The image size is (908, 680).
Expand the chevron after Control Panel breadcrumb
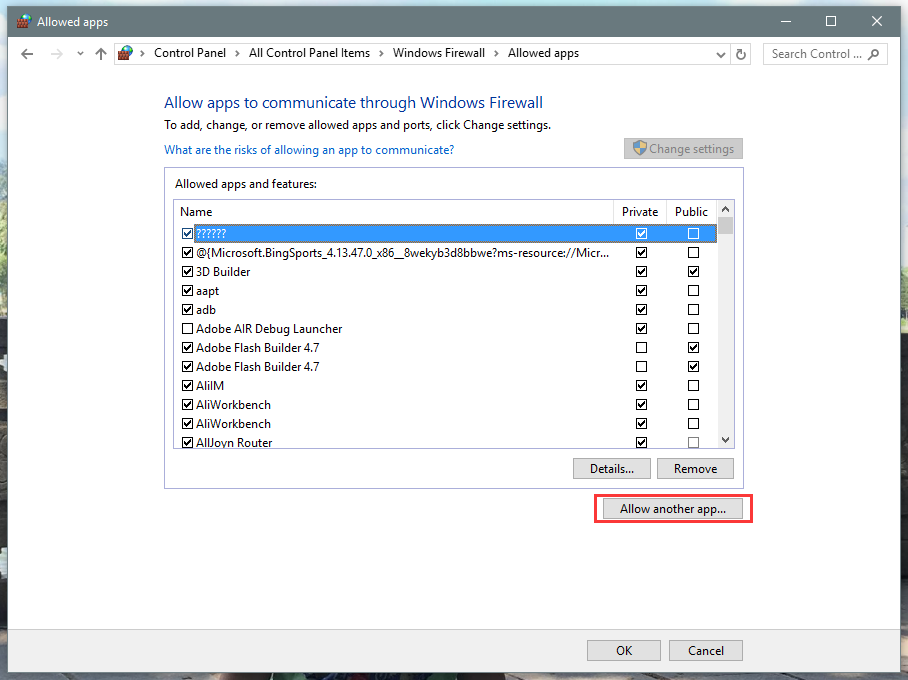(x=237, y=53)
